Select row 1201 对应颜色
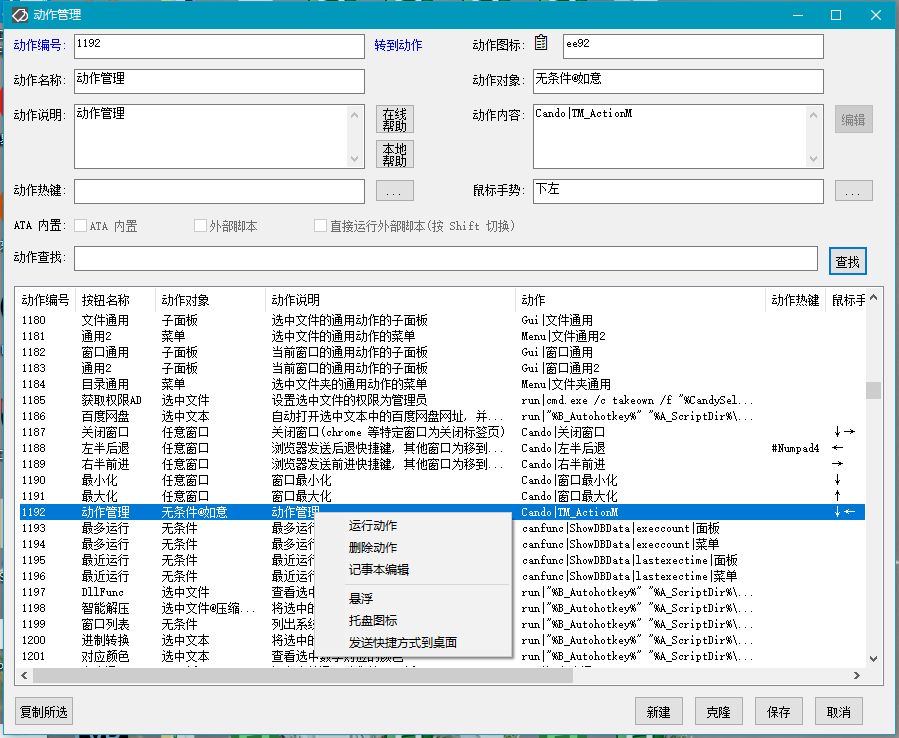Screen dimensions: 899x738 (x=442, y=657)
